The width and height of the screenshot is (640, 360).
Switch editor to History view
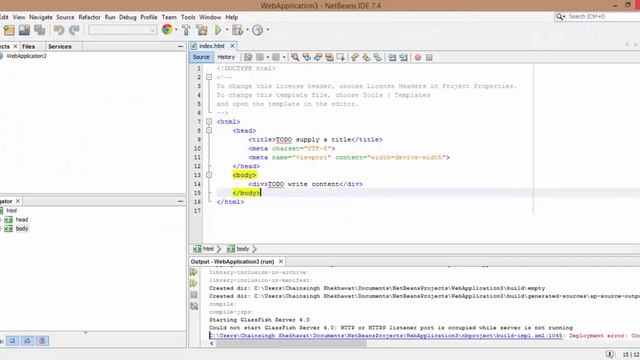tap(226, 57)
